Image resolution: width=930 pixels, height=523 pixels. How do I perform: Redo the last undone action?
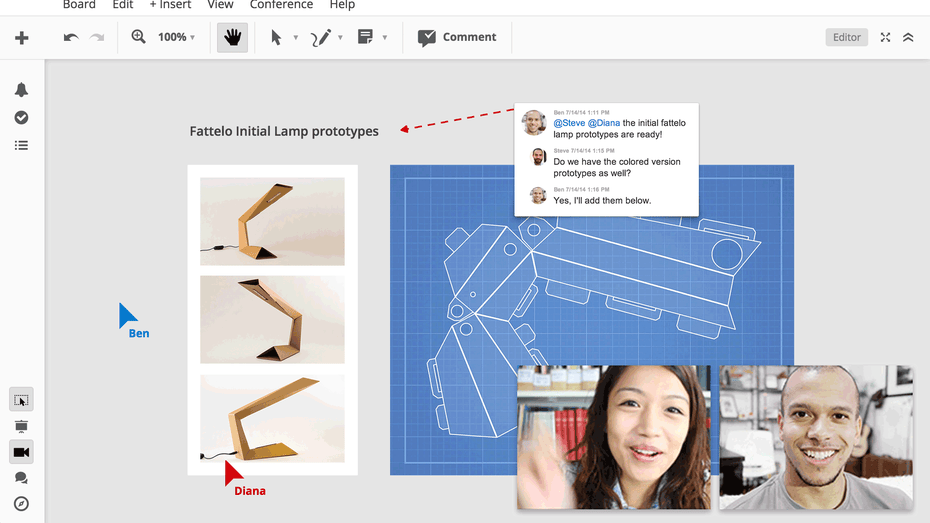pos(97,38)
